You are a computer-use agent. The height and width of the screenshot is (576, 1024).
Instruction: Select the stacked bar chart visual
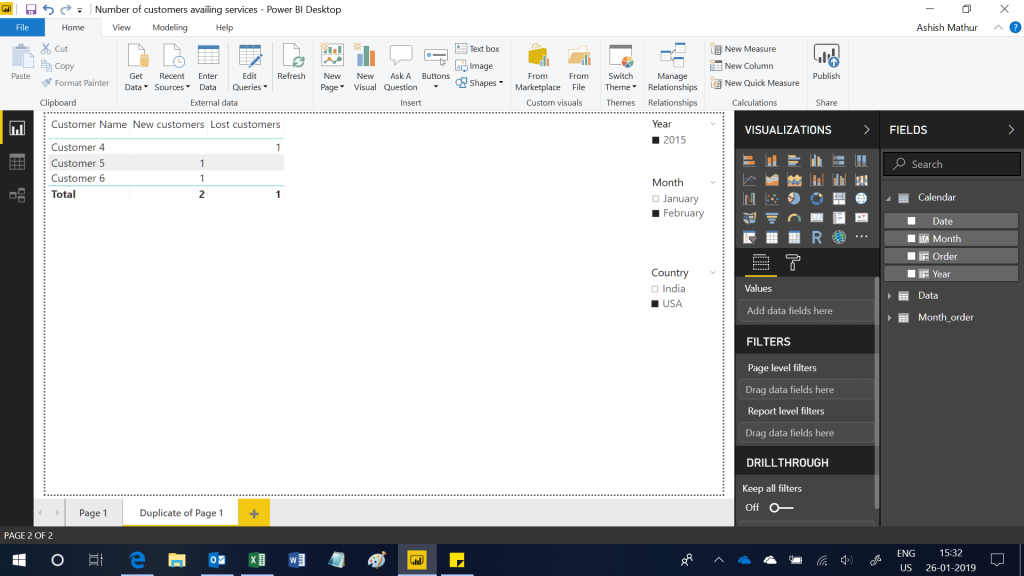point(749,160)
